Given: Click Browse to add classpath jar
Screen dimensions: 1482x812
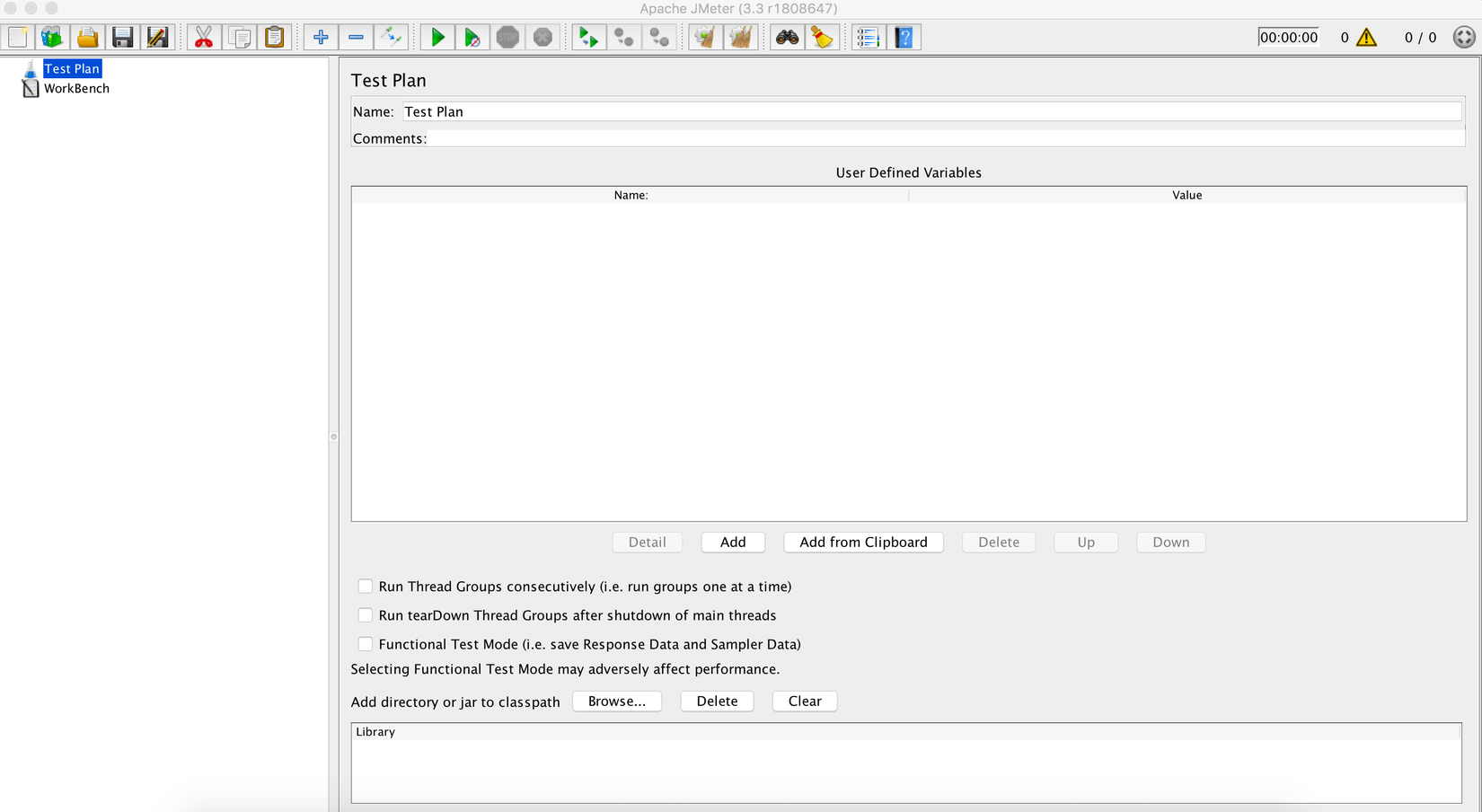Looking at the screenshot, I should 617,701.
